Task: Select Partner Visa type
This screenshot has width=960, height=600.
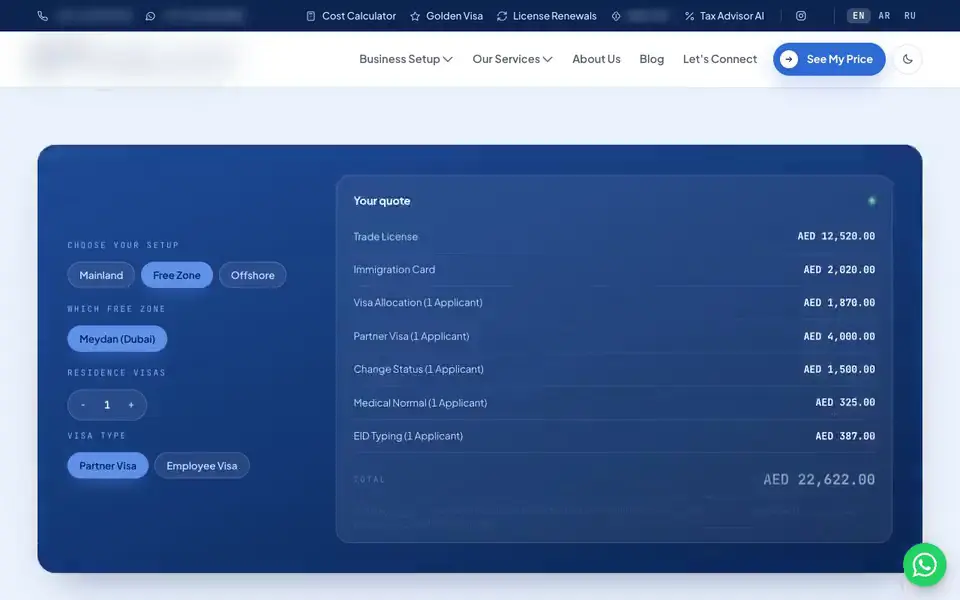Action: tap(108, 466)
